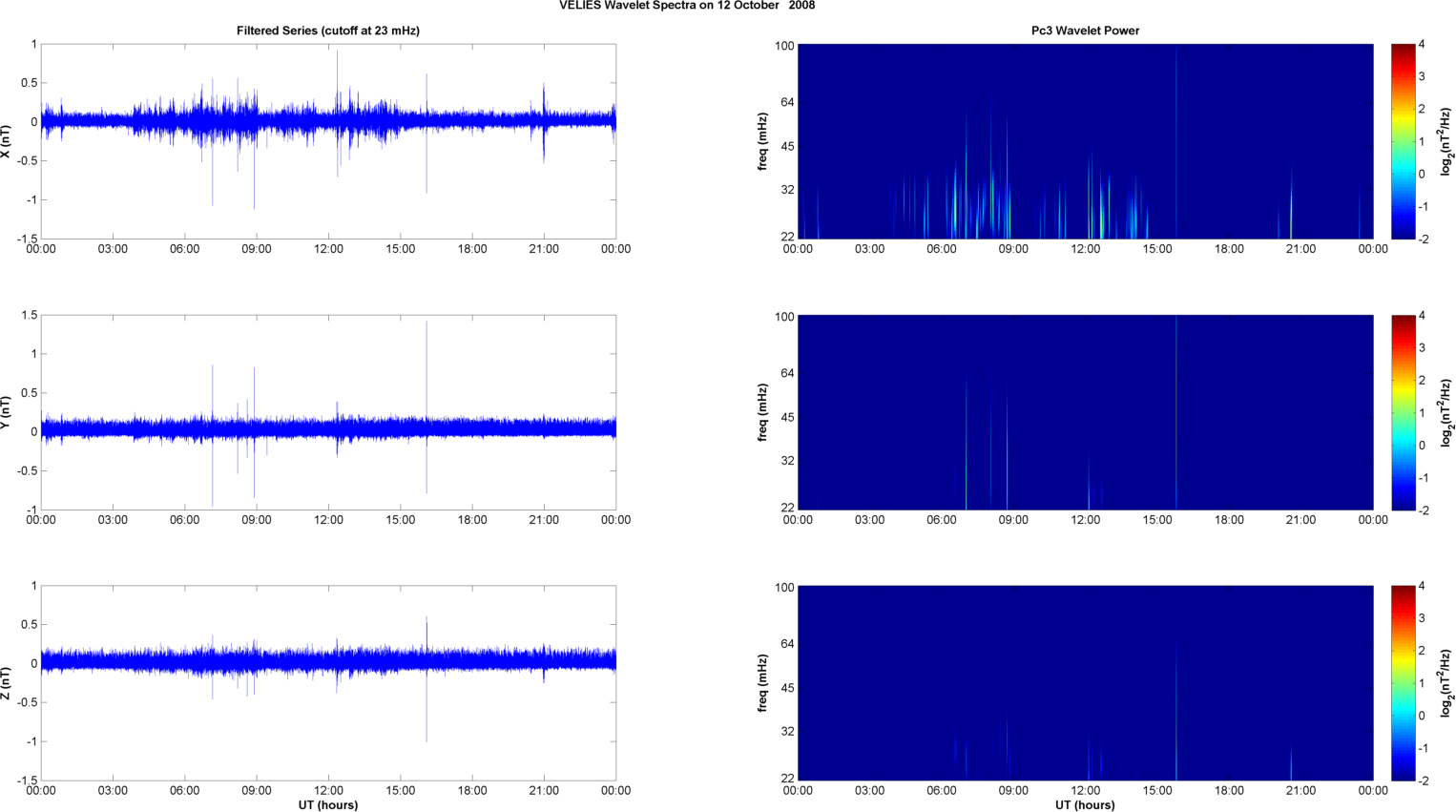The height and width of the screenshot is (812, 1456).
Task: Select the 'Filtered Series (cutoff at 23 mHz)' heading
Action: click(328, 31)
